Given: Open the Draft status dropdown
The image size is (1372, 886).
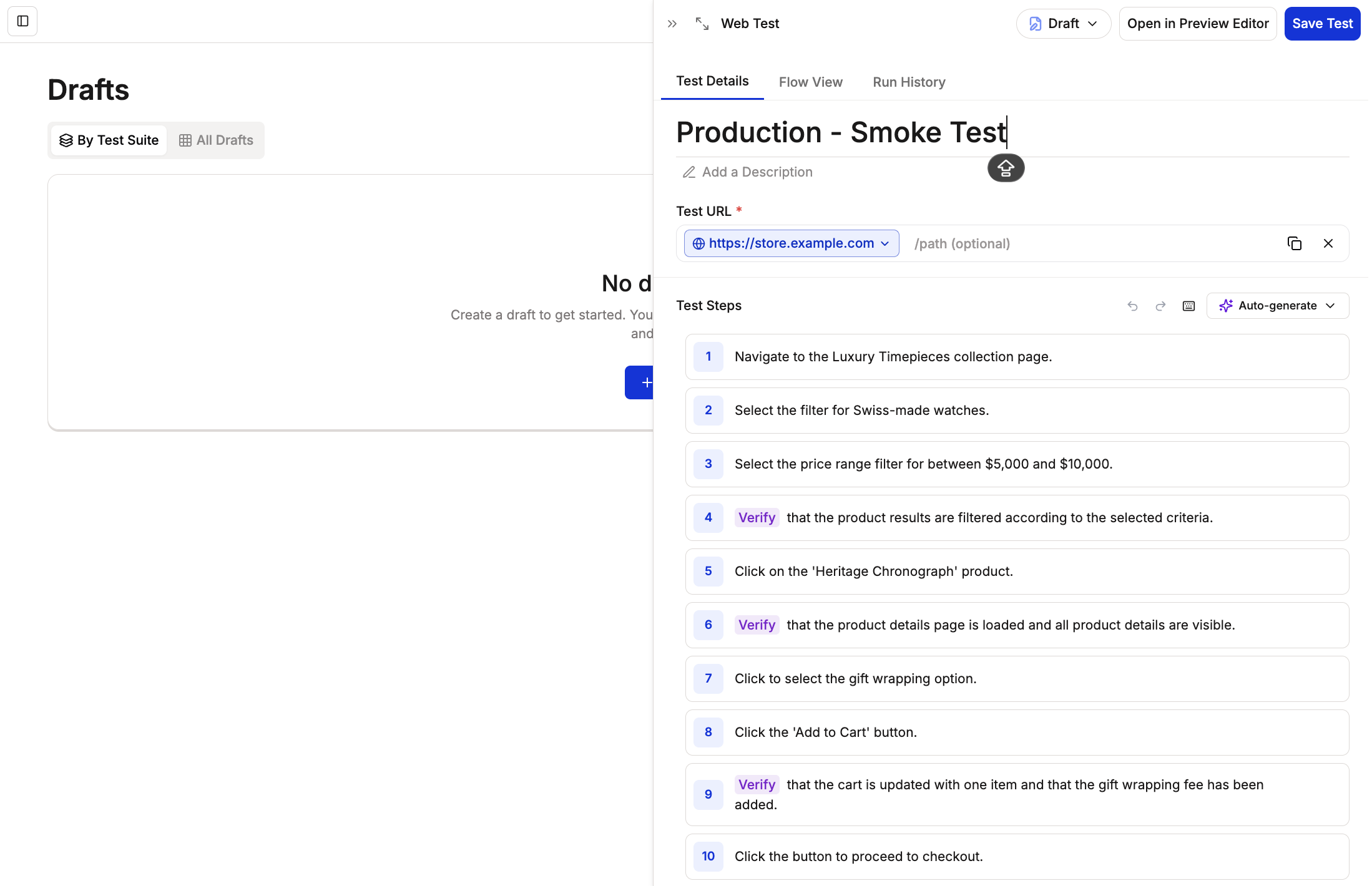Looking at the screenshot, I should coord(1063,24).
